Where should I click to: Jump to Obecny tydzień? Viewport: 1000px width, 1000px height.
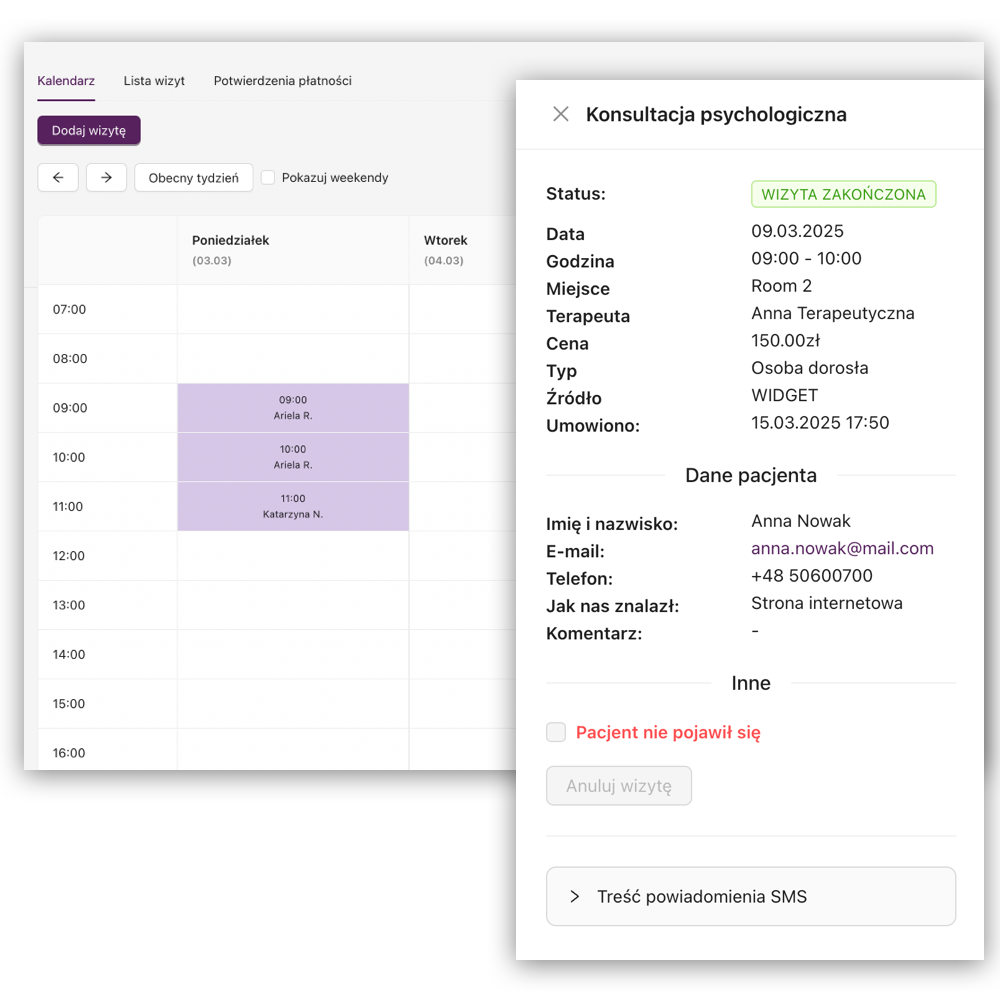coord(193,178)
